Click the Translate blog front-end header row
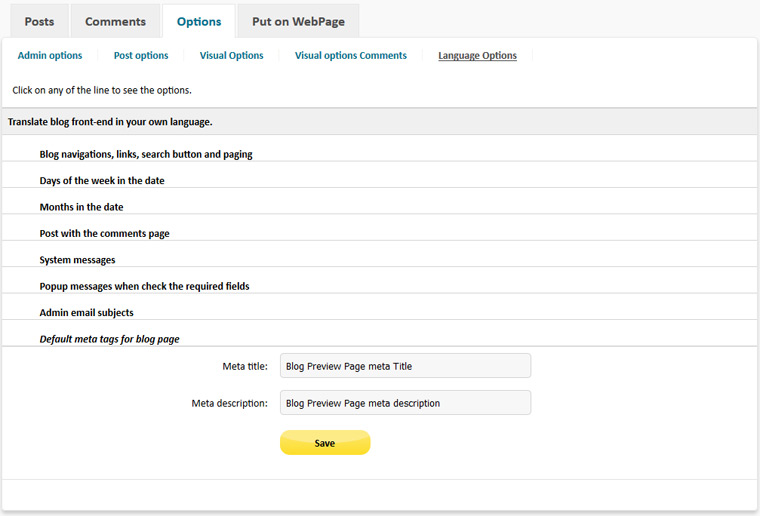 click(380, 122)
